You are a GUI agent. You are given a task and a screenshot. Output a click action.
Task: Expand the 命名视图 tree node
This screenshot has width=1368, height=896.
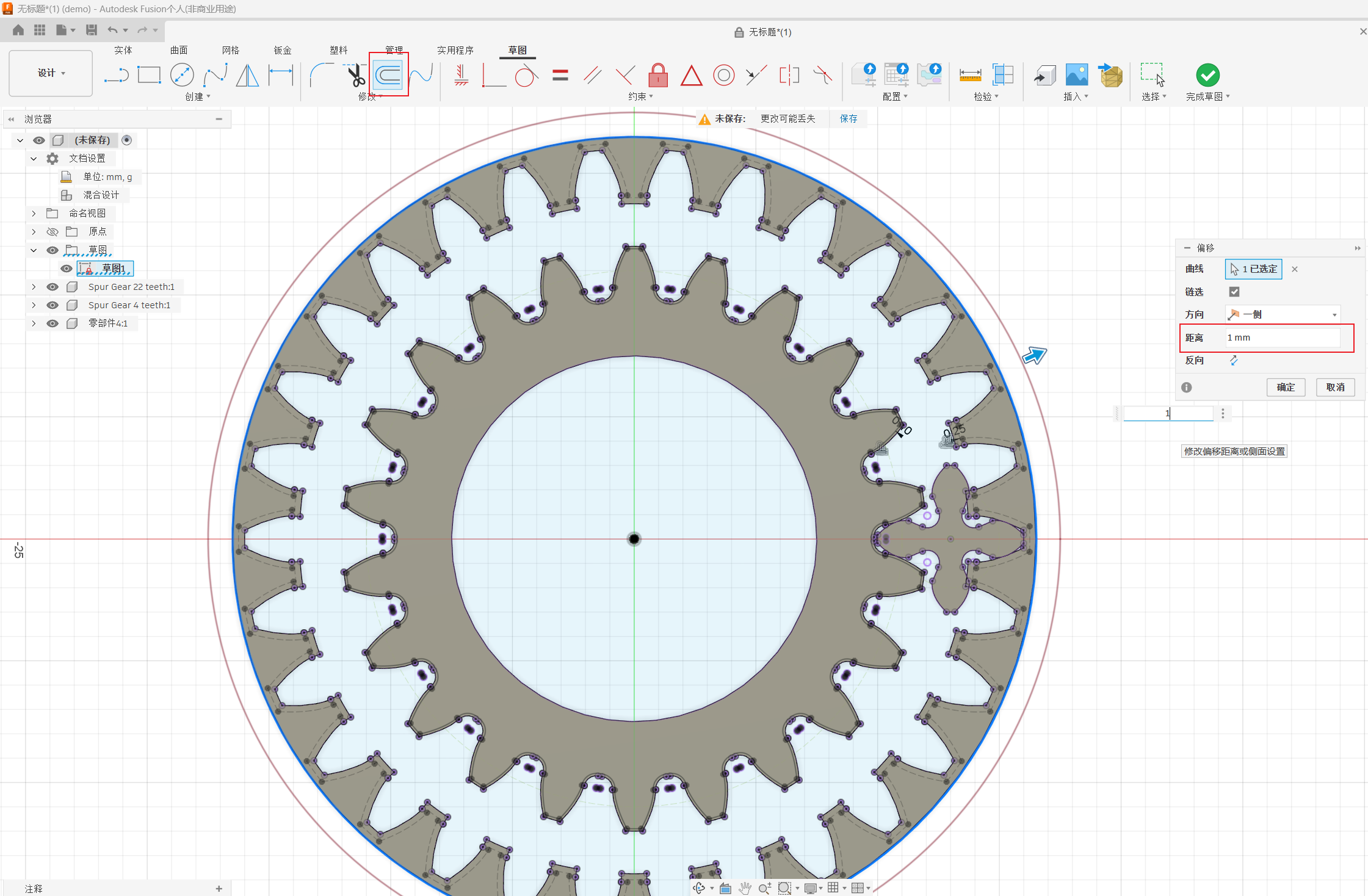tap(34, 214)
